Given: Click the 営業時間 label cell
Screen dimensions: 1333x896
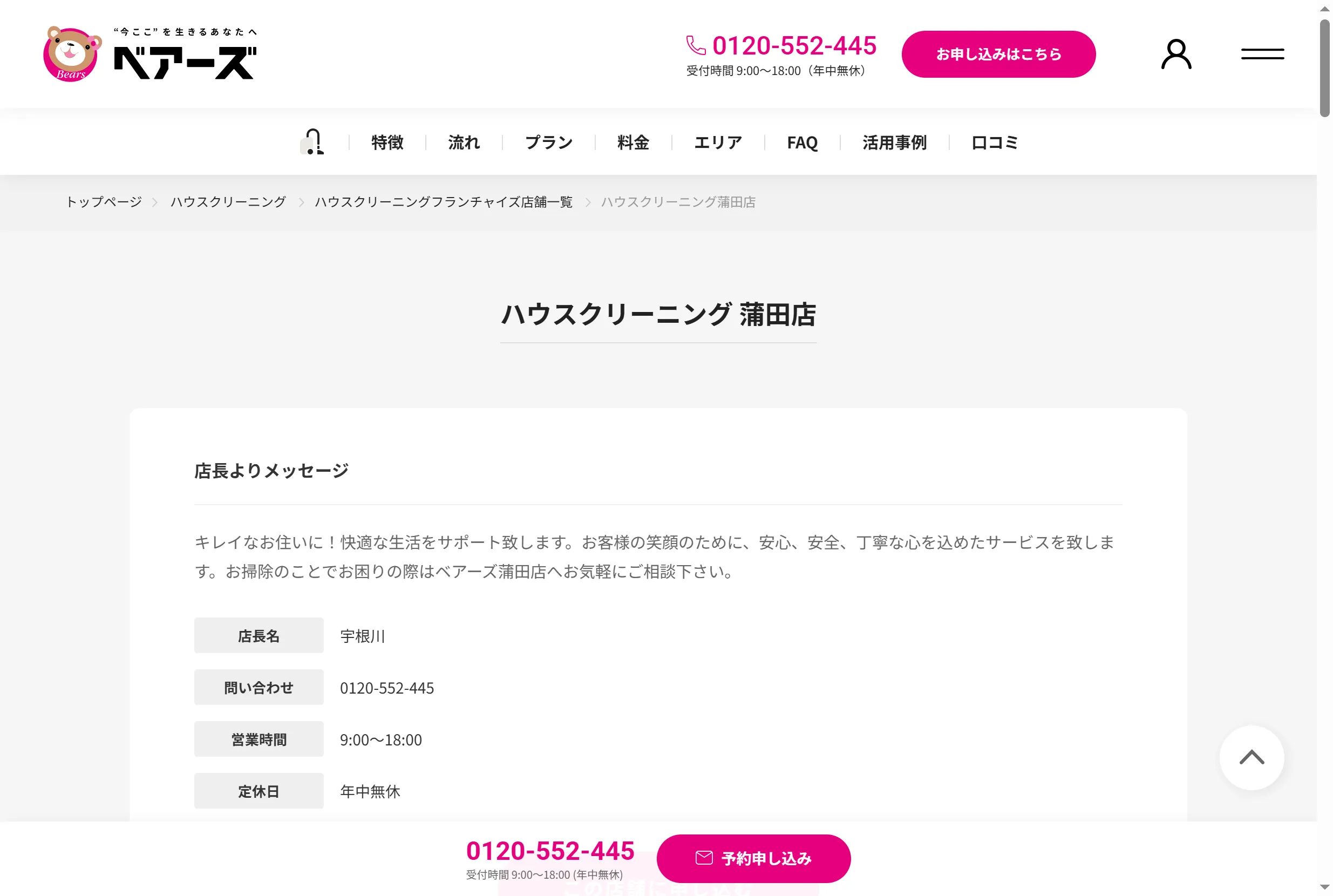Looking at the screenshot, I should click(259, 739).
